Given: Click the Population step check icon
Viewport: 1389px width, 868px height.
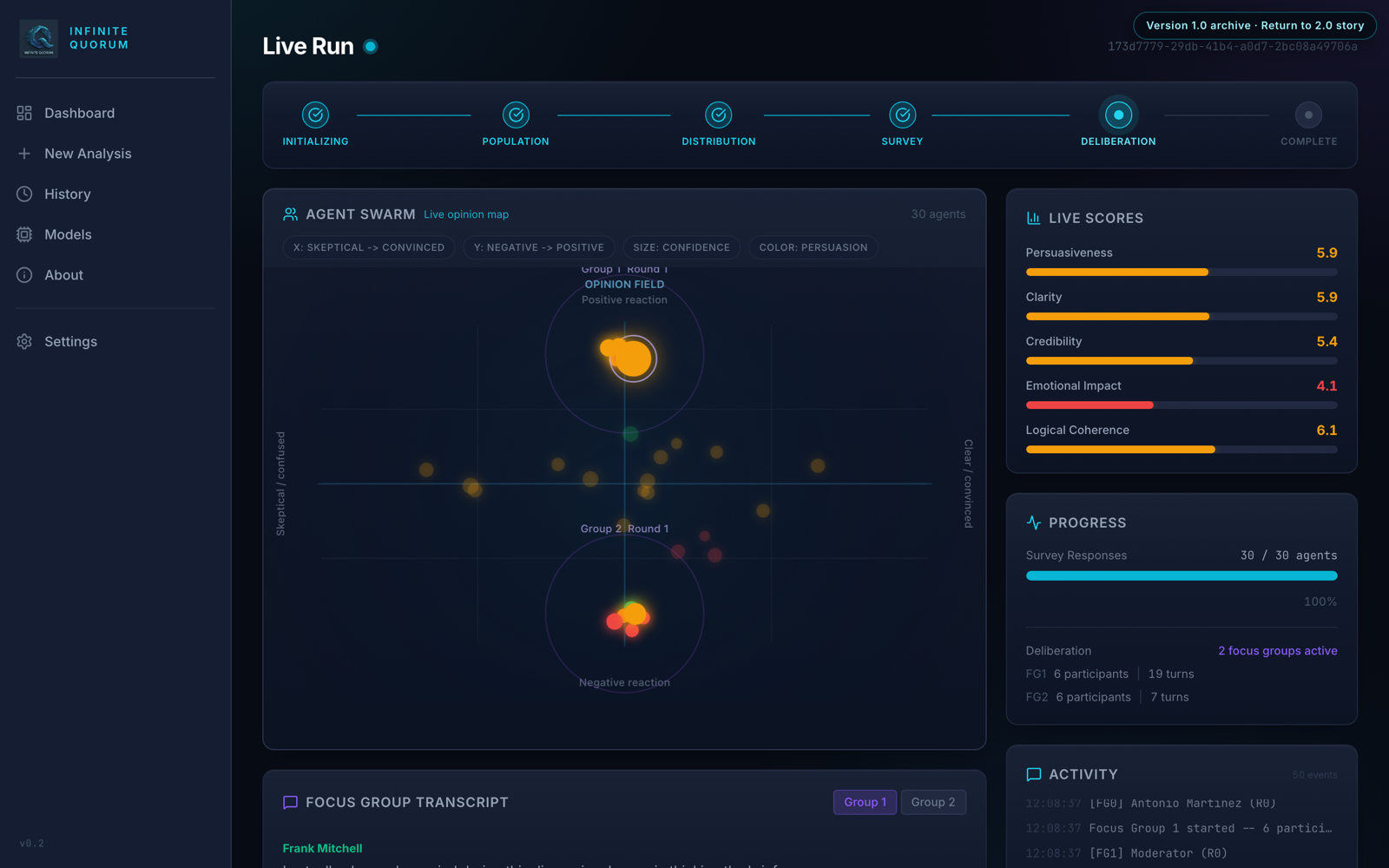Looking at the screenshot, I should (516, 115).
